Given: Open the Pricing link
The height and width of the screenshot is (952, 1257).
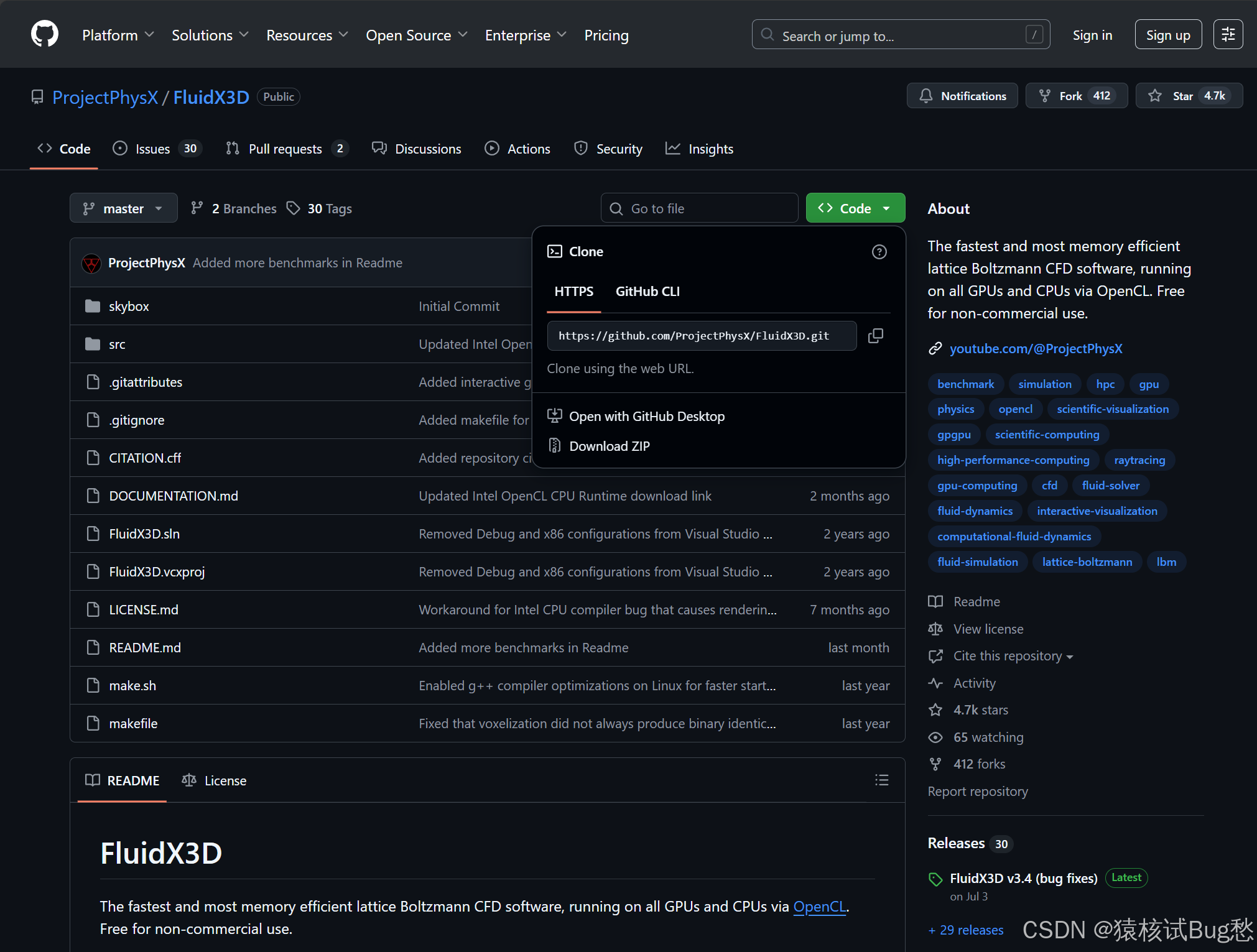Looking at the screenshot, I should (606, 35).
